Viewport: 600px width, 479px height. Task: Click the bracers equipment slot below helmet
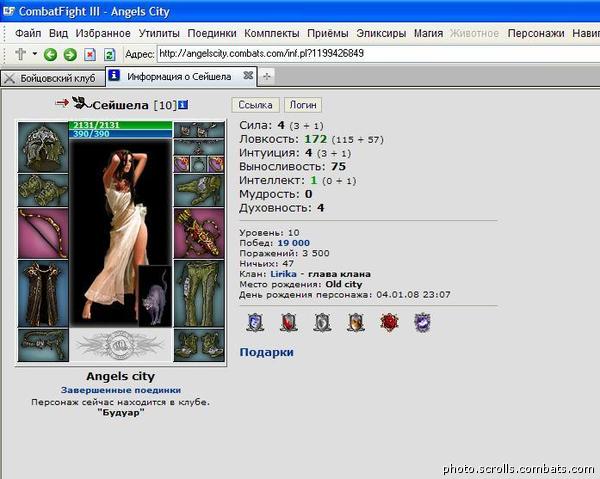pyautogui.click(x=43, y=190)
